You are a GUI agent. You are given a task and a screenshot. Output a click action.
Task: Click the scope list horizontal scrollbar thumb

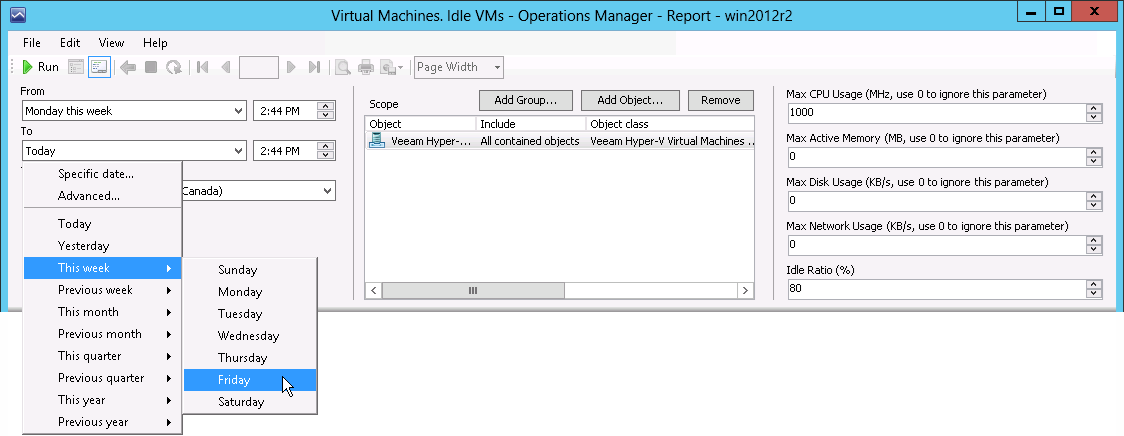[472, 290]
